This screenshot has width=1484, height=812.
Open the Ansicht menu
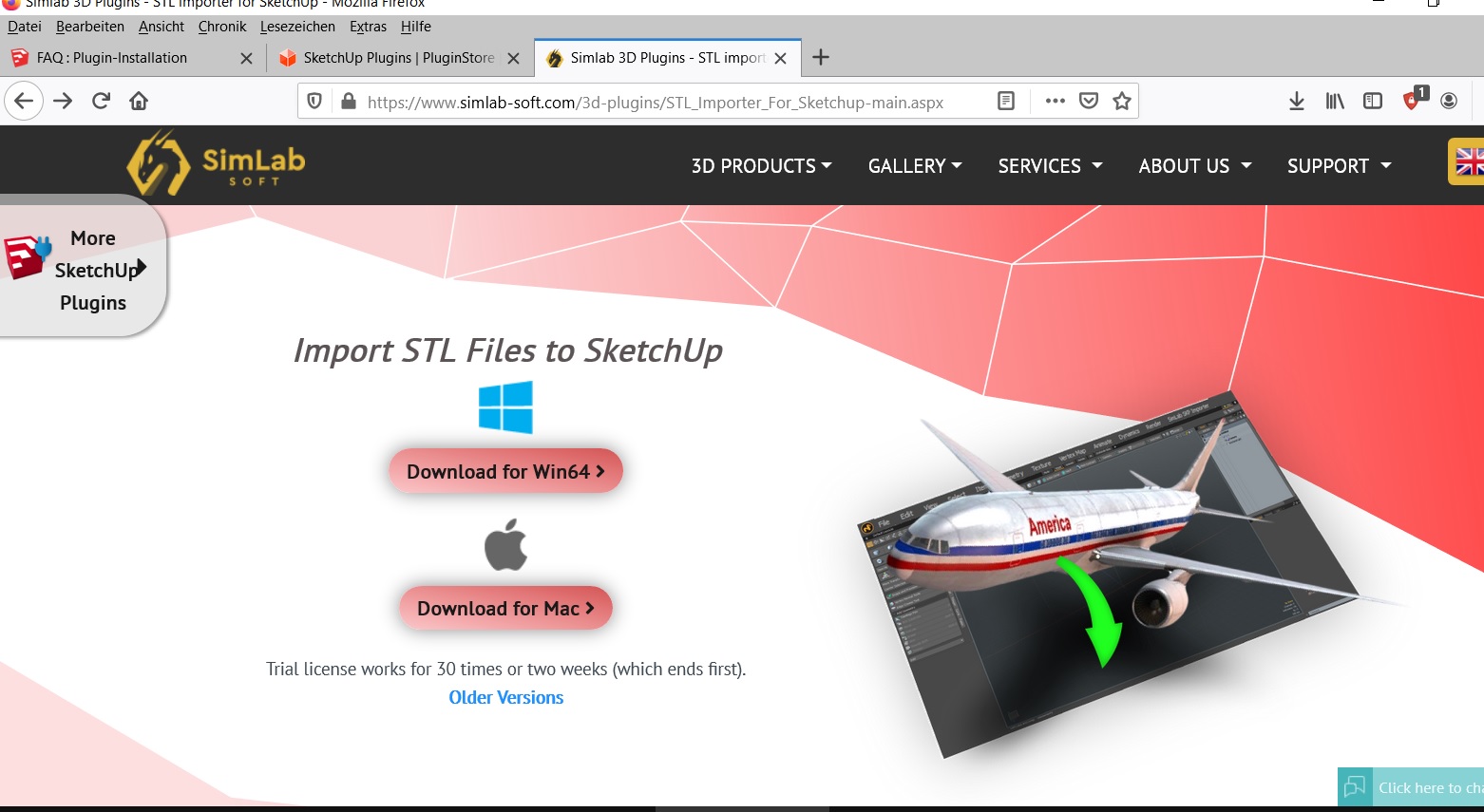coord(162,27)
